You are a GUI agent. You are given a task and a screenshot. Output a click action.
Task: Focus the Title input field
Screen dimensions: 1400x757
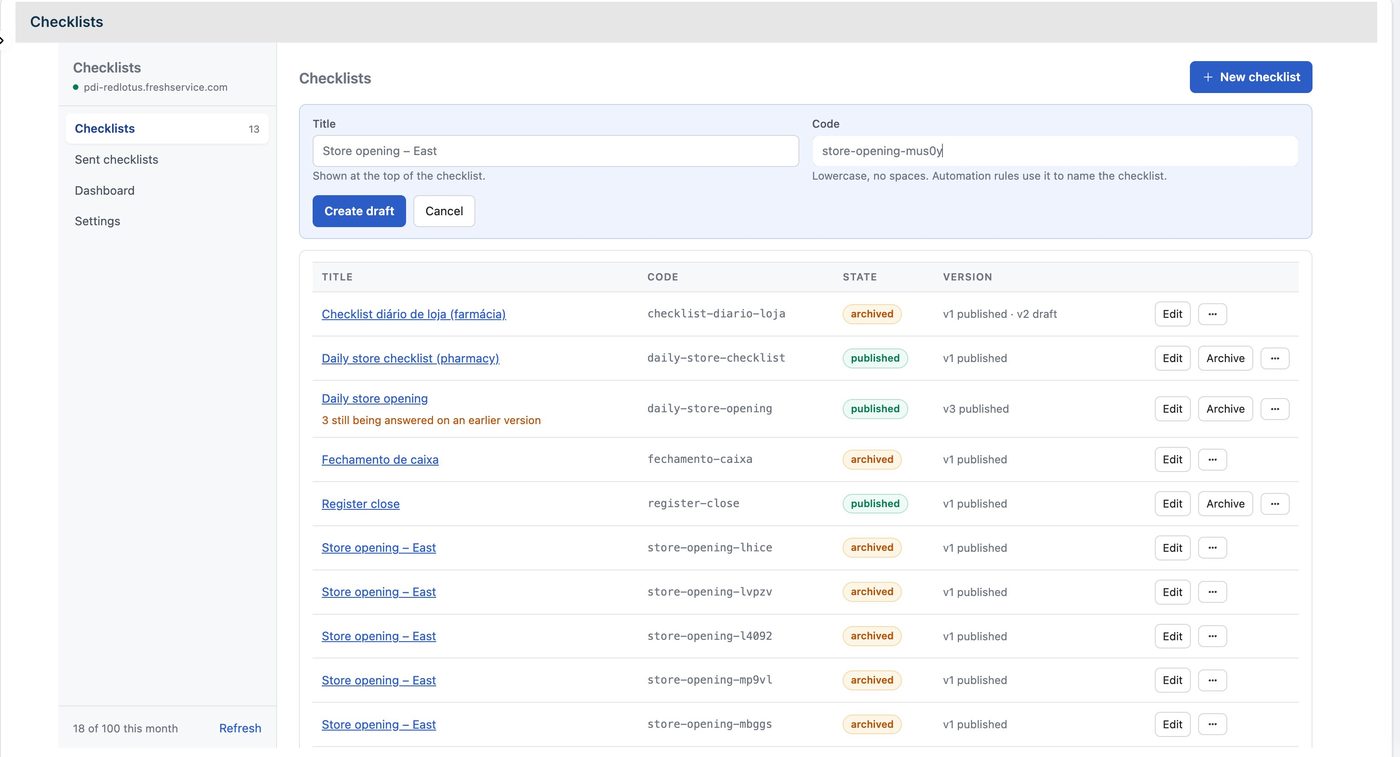(556, 151)
